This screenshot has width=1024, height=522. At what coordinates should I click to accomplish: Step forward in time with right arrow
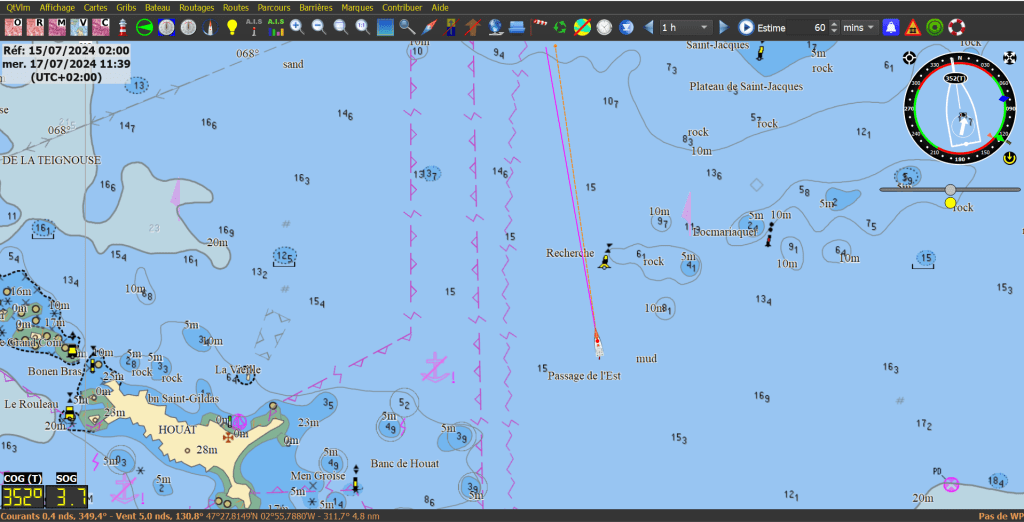click(722, 27)
